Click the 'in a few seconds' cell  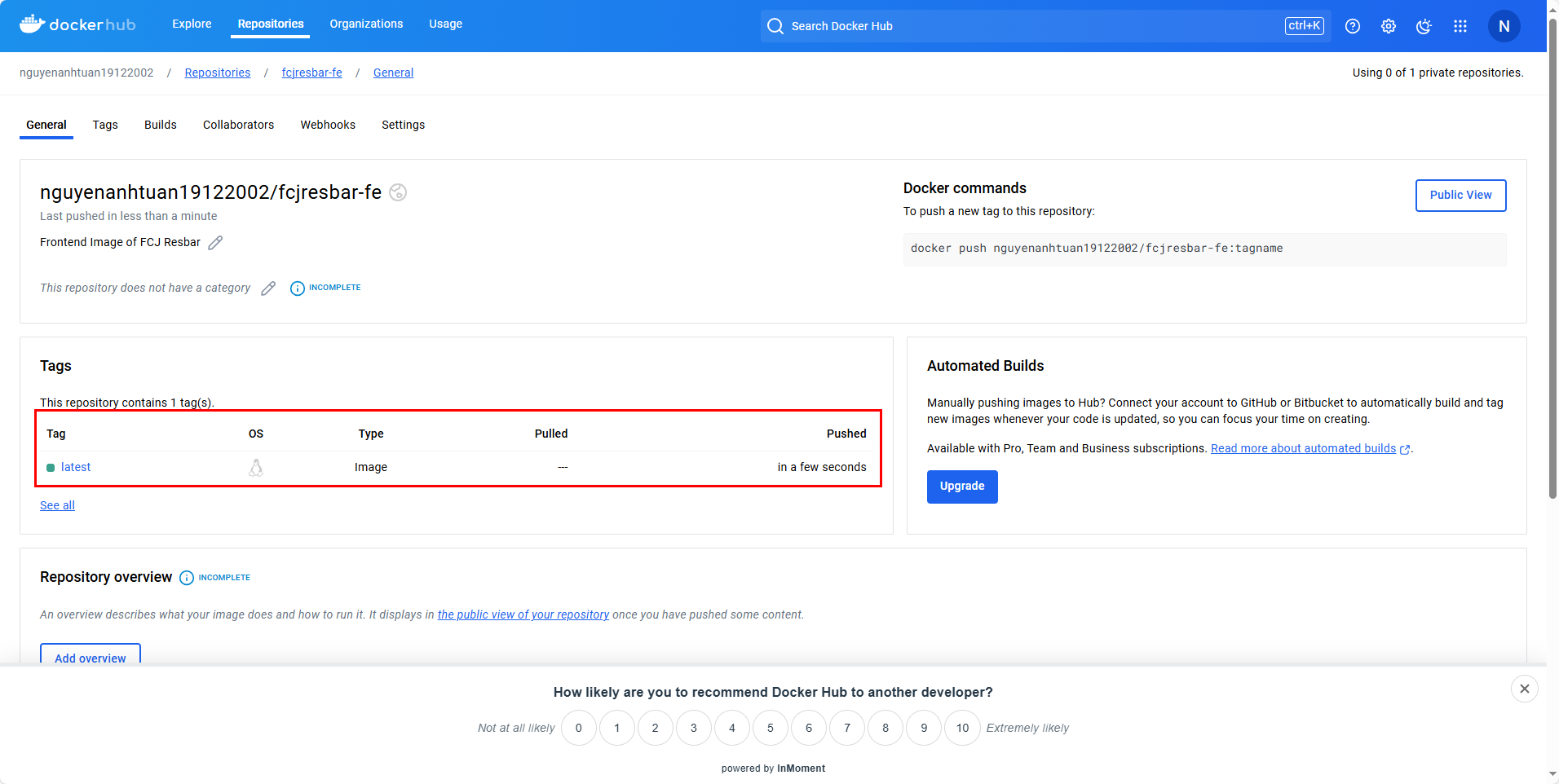pyautogui.click(x=822, y=467)
